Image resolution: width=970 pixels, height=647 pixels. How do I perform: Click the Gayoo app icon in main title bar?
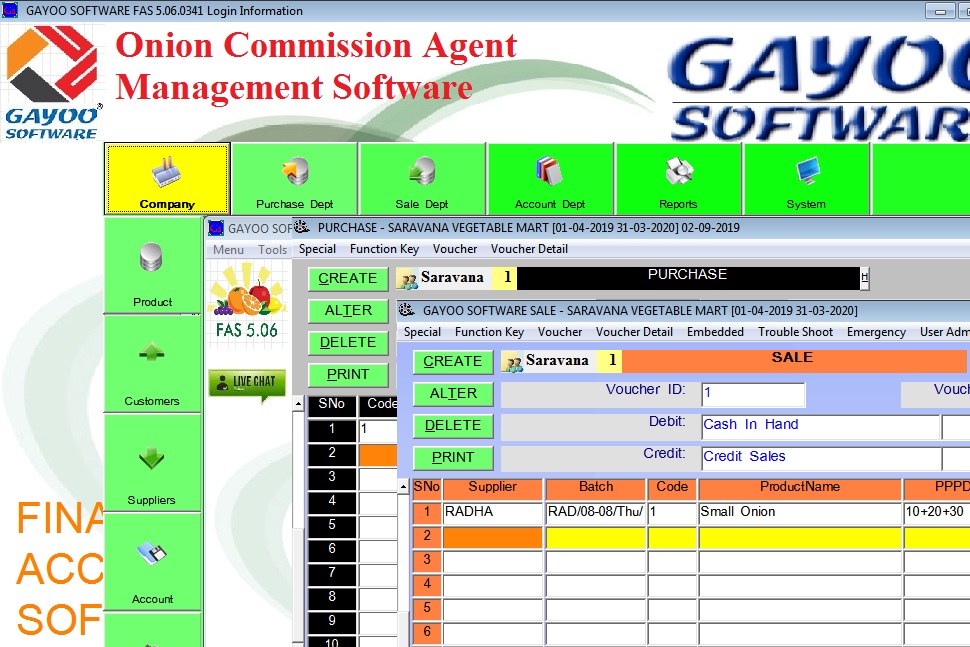click(x=10, y=11)
